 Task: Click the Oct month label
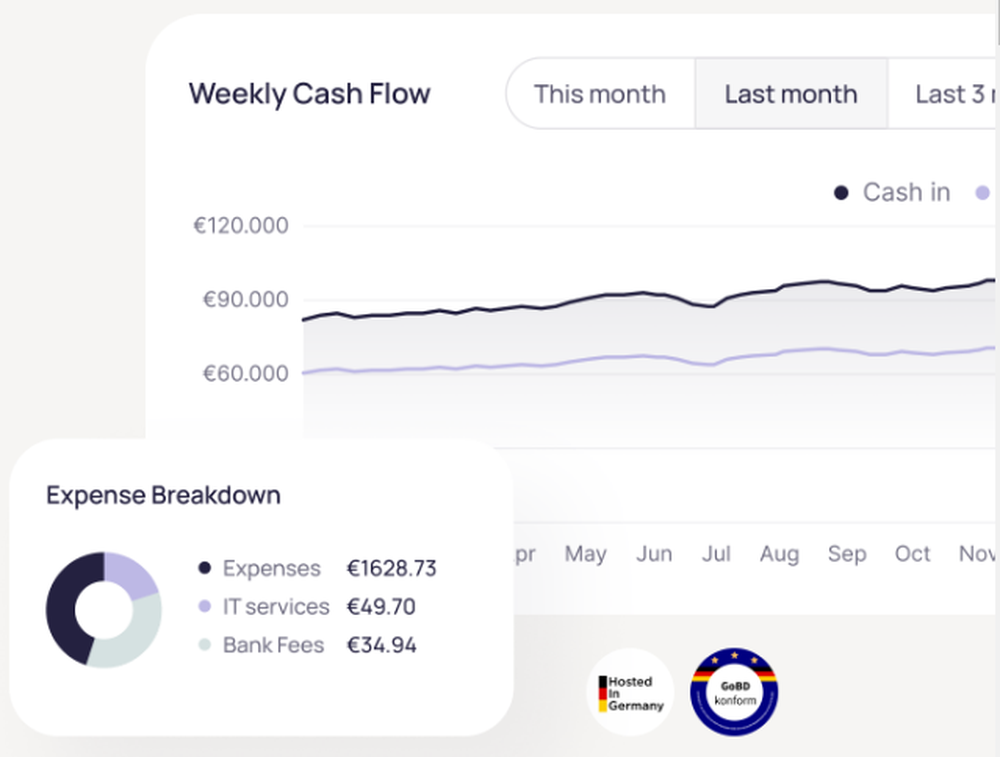(913, 554)
